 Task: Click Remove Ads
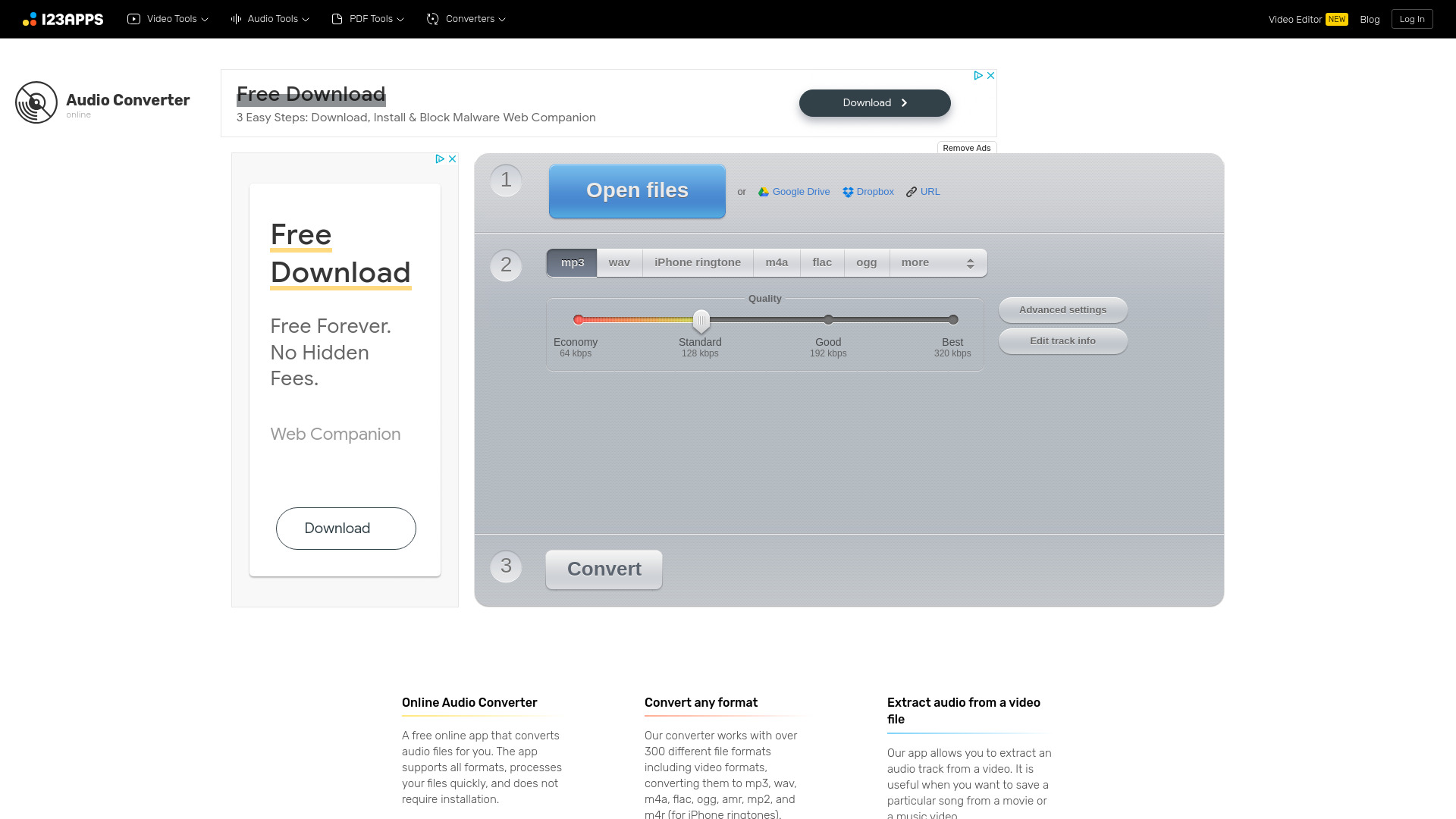coord(967,148)
